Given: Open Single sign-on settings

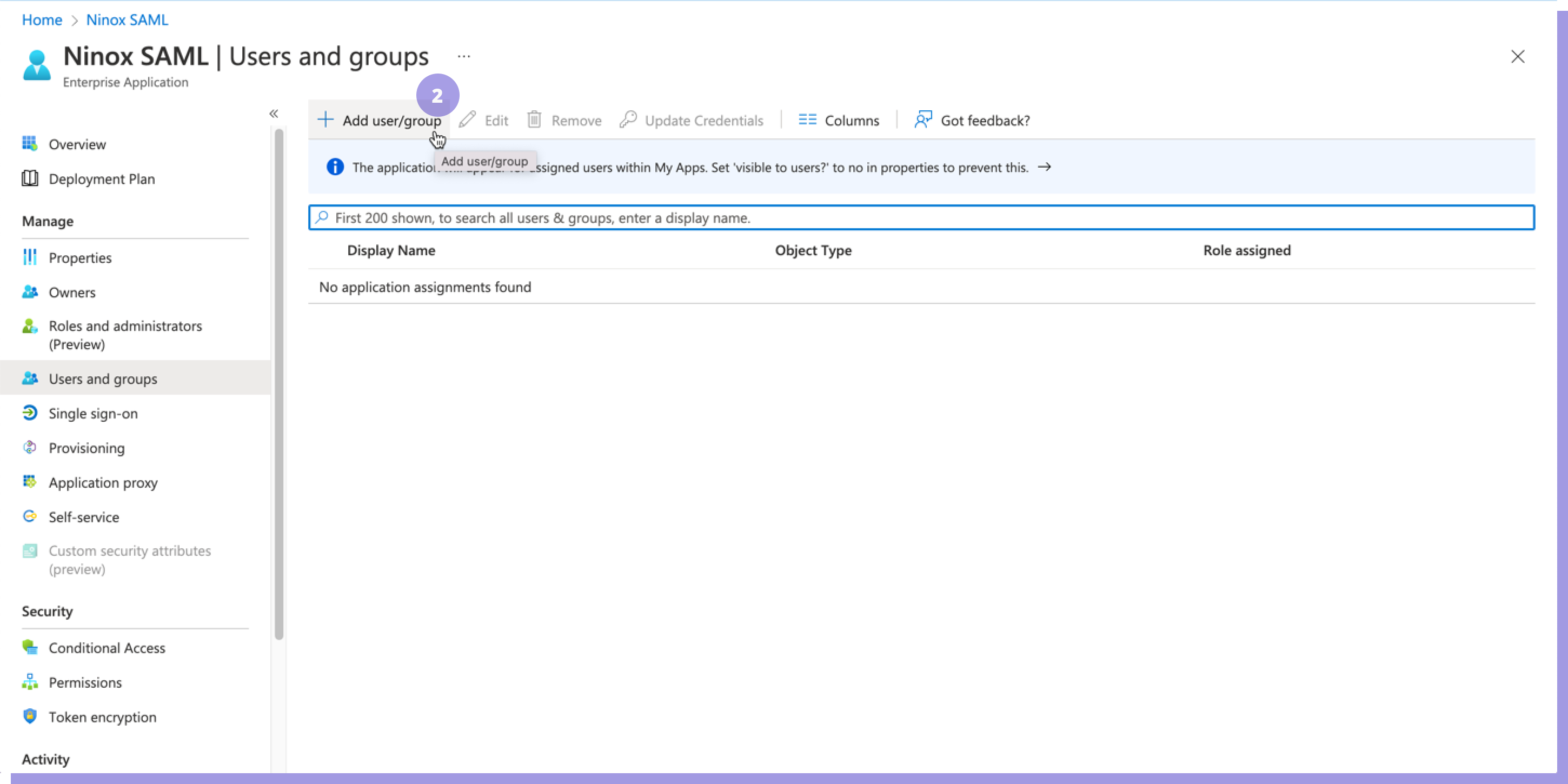Looking at the screenshot, I should coord(93,413).
